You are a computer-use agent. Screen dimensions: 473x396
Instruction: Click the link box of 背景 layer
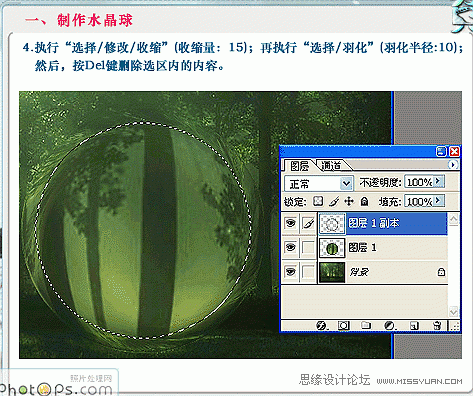tap(308, 272)
